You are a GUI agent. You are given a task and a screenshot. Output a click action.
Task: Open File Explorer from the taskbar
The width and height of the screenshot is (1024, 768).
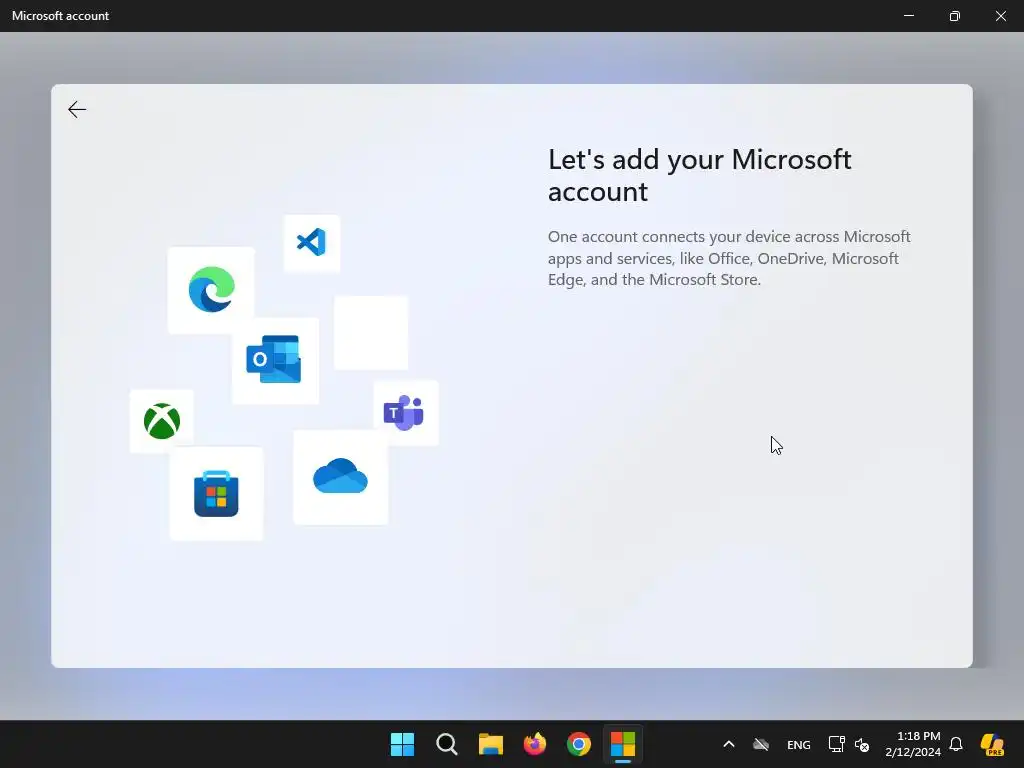coord(490,744)
